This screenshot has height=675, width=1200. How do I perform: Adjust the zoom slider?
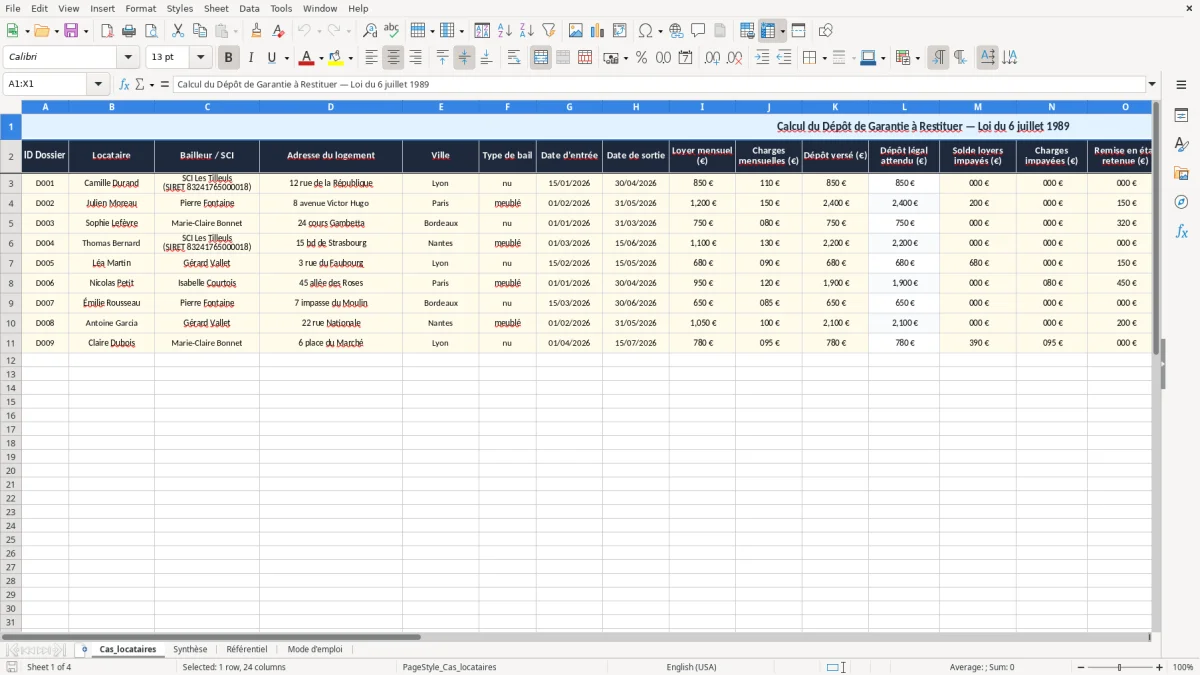coord(1120,667)
